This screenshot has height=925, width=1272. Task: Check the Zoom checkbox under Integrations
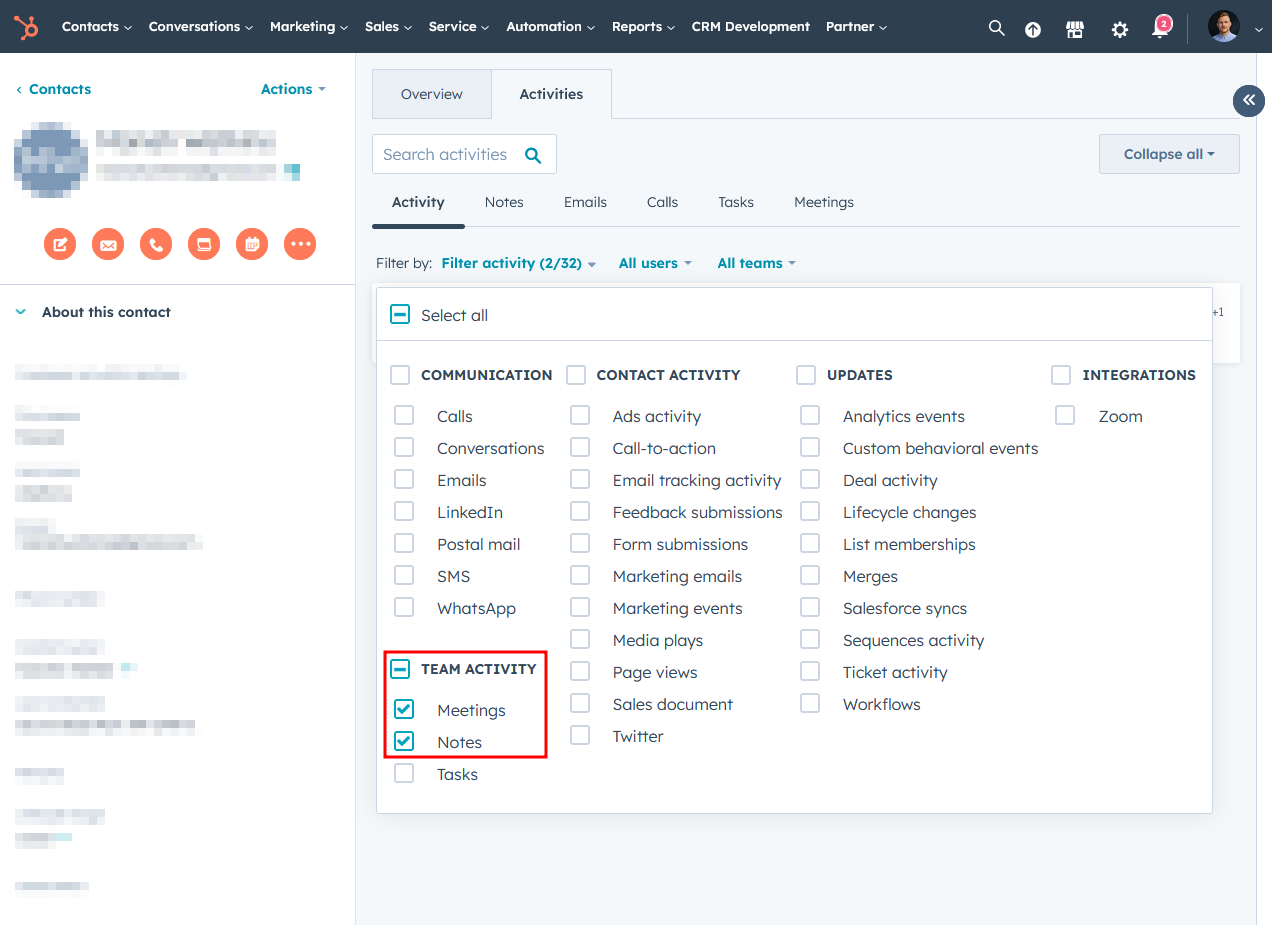coord(1064,414)
